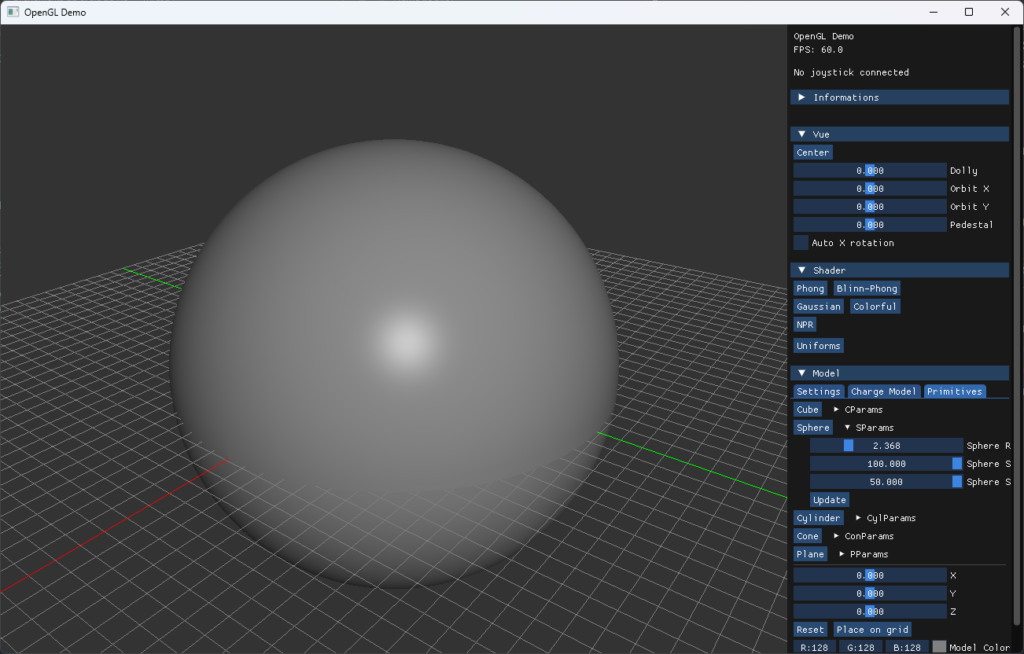Create a Plane primitive
The image size is (1024, 654).
tap(810, 554)
